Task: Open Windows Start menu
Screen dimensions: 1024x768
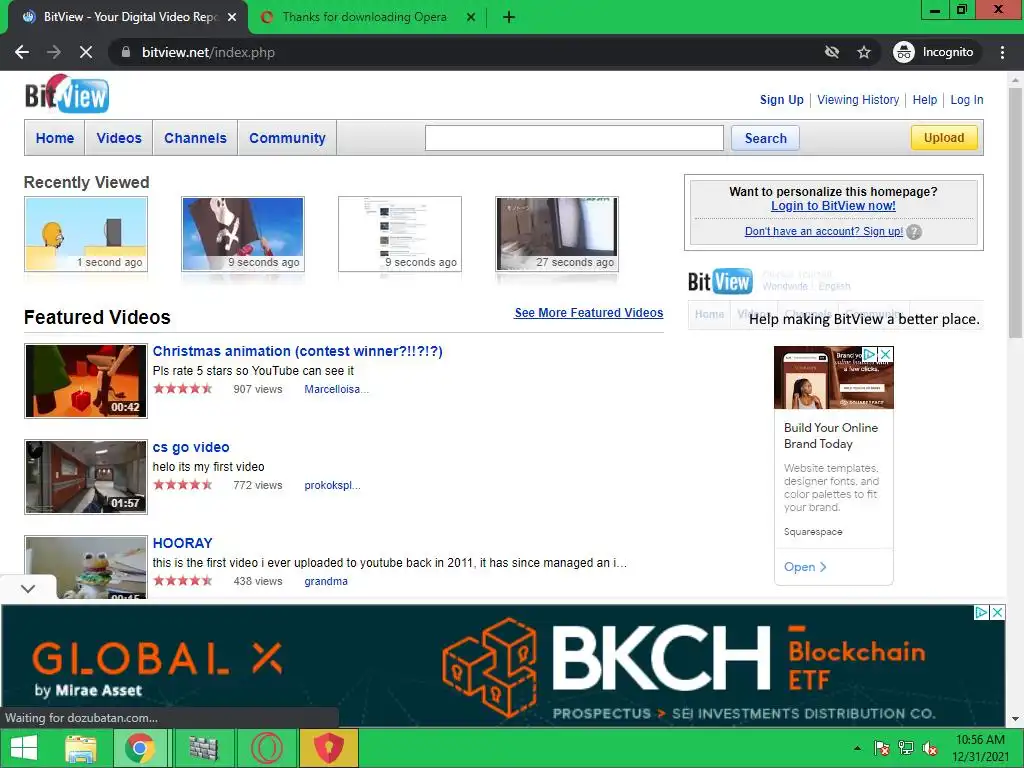Action: pyautogui.click(x=24, y=748)
